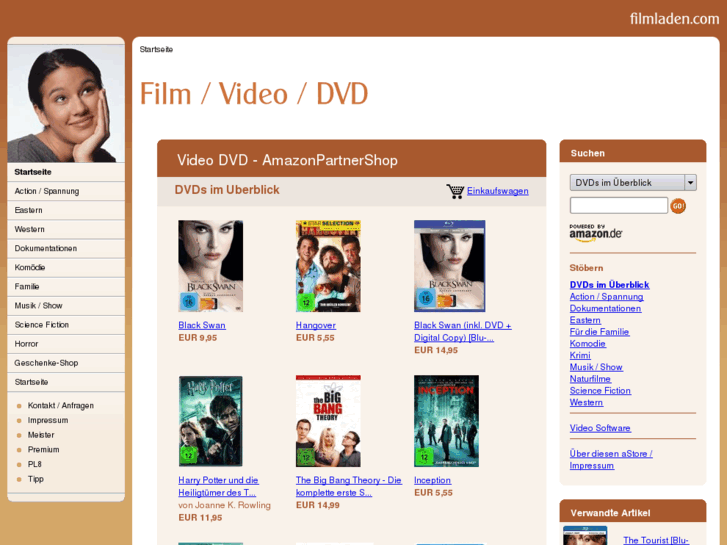Image resolution: width=727 pixels, height=545 pixels.
Task: Open the Black Swan title link
Action: (202, 326)
